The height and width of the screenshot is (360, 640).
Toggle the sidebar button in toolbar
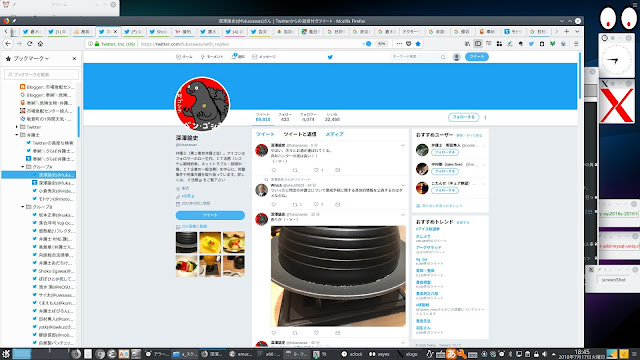pyautogui.click(x=478, y=44)
